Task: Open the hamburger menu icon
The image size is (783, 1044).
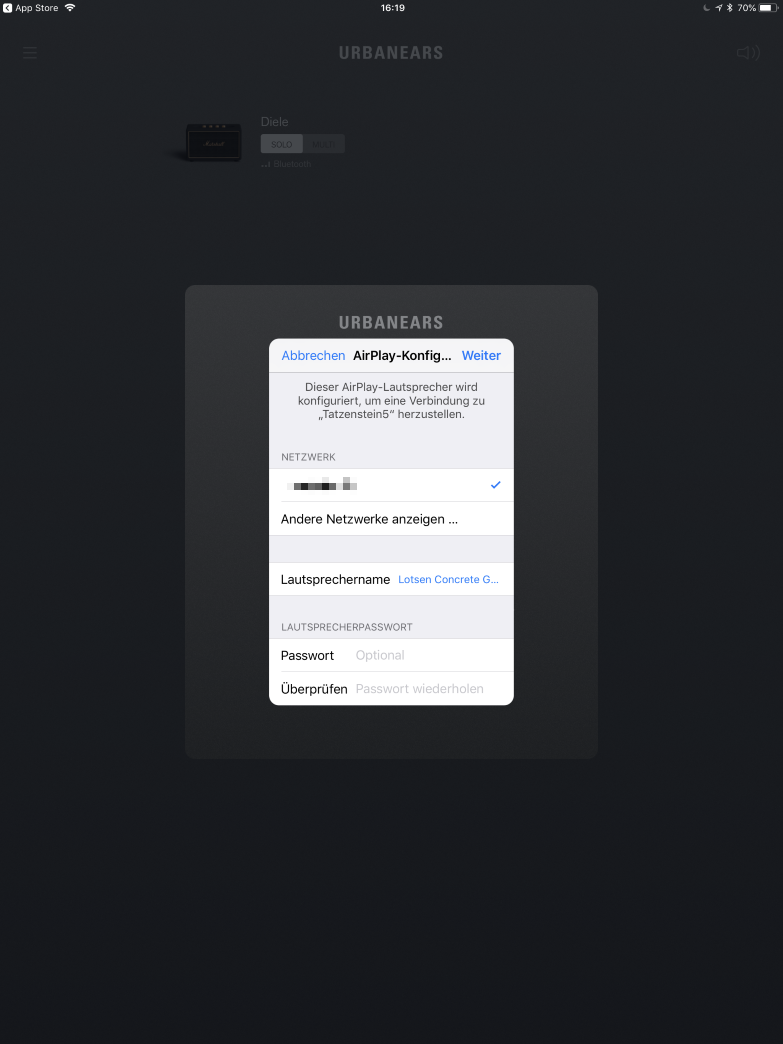Action: (30, 53)
